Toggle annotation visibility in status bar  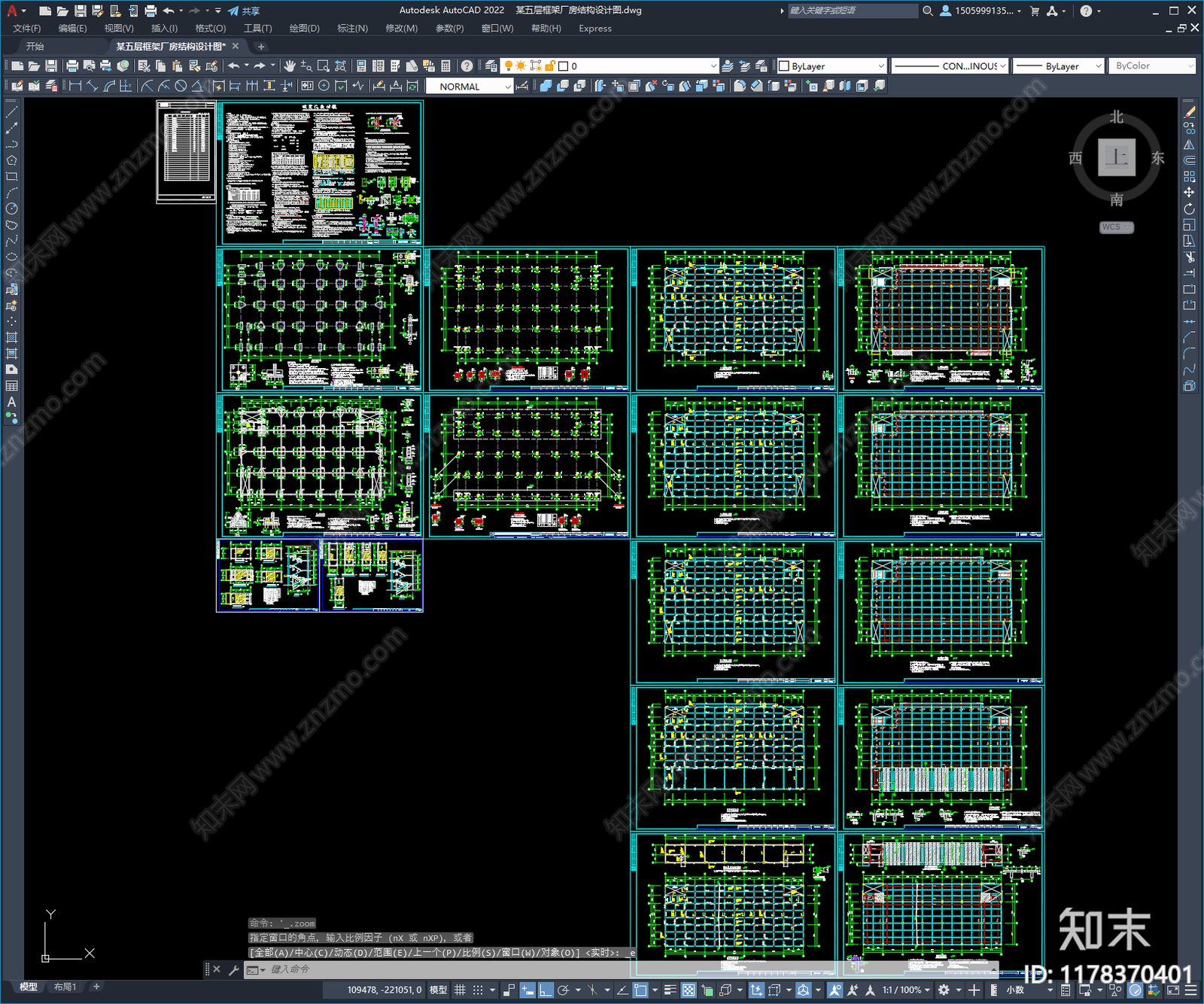(x=835, y=990)
